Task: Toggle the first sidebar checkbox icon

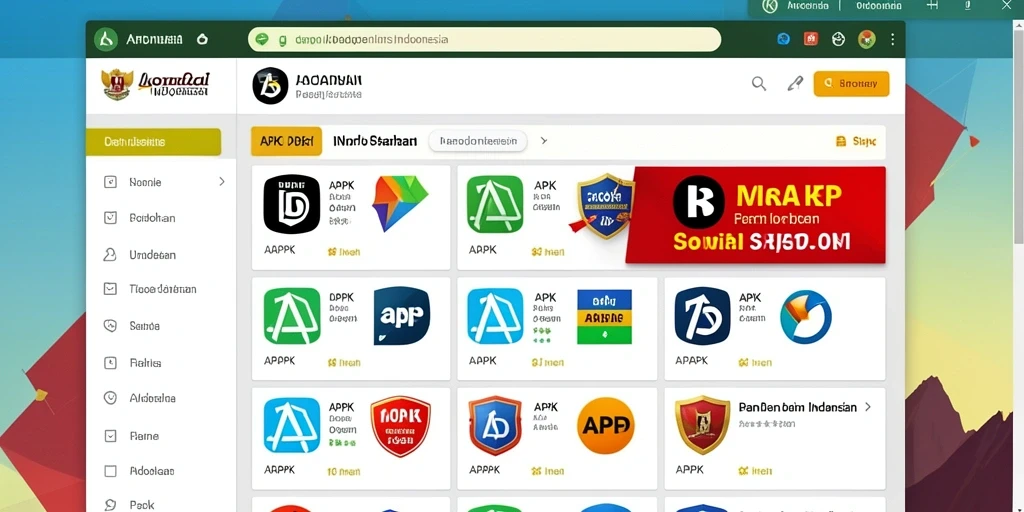Action: 110,182
